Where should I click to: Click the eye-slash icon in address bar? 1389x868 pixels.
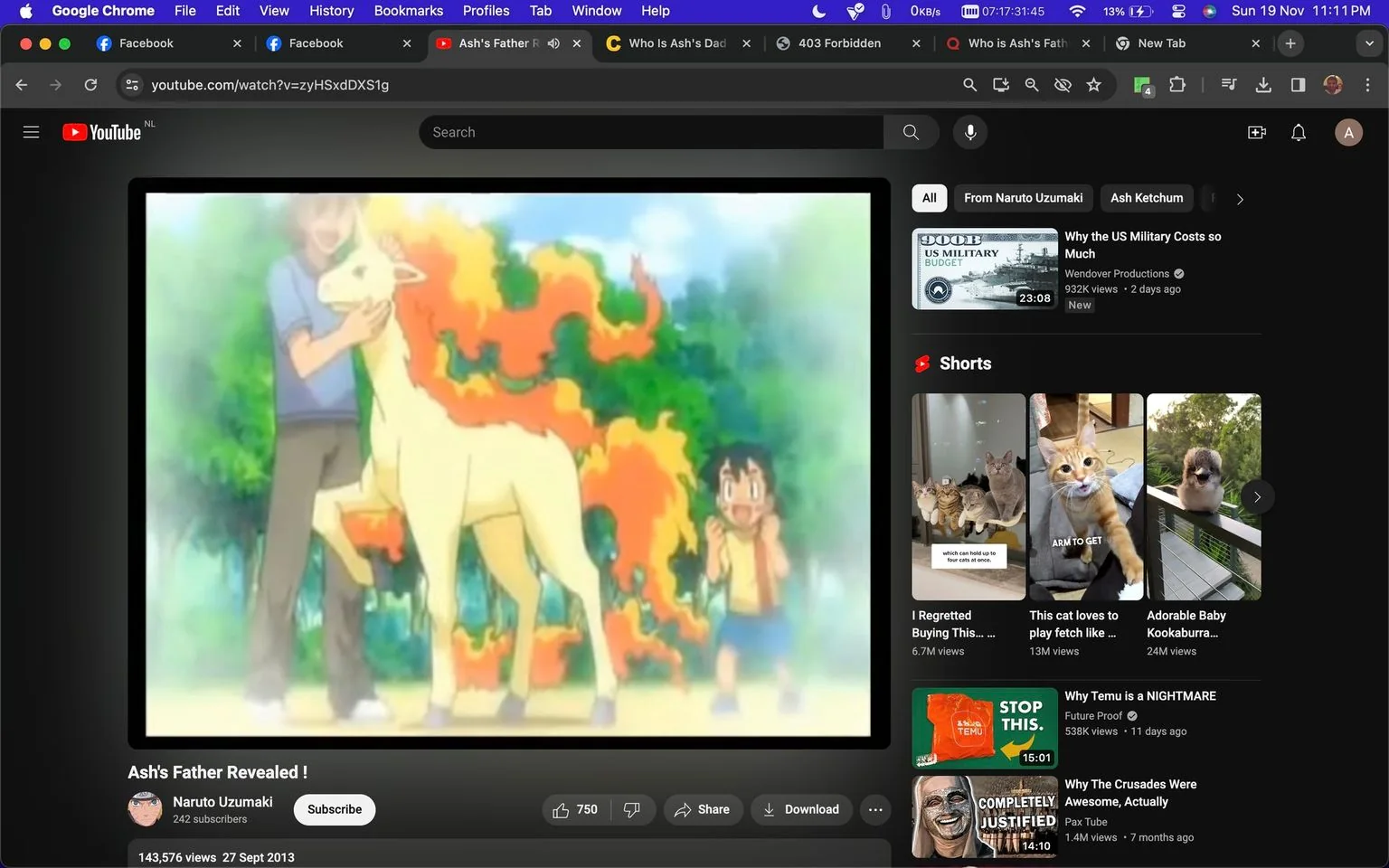click(1063, 85)
